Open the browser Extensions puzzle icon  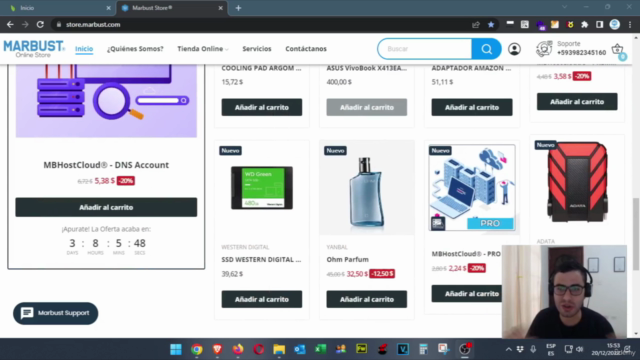tap(584, 24)
